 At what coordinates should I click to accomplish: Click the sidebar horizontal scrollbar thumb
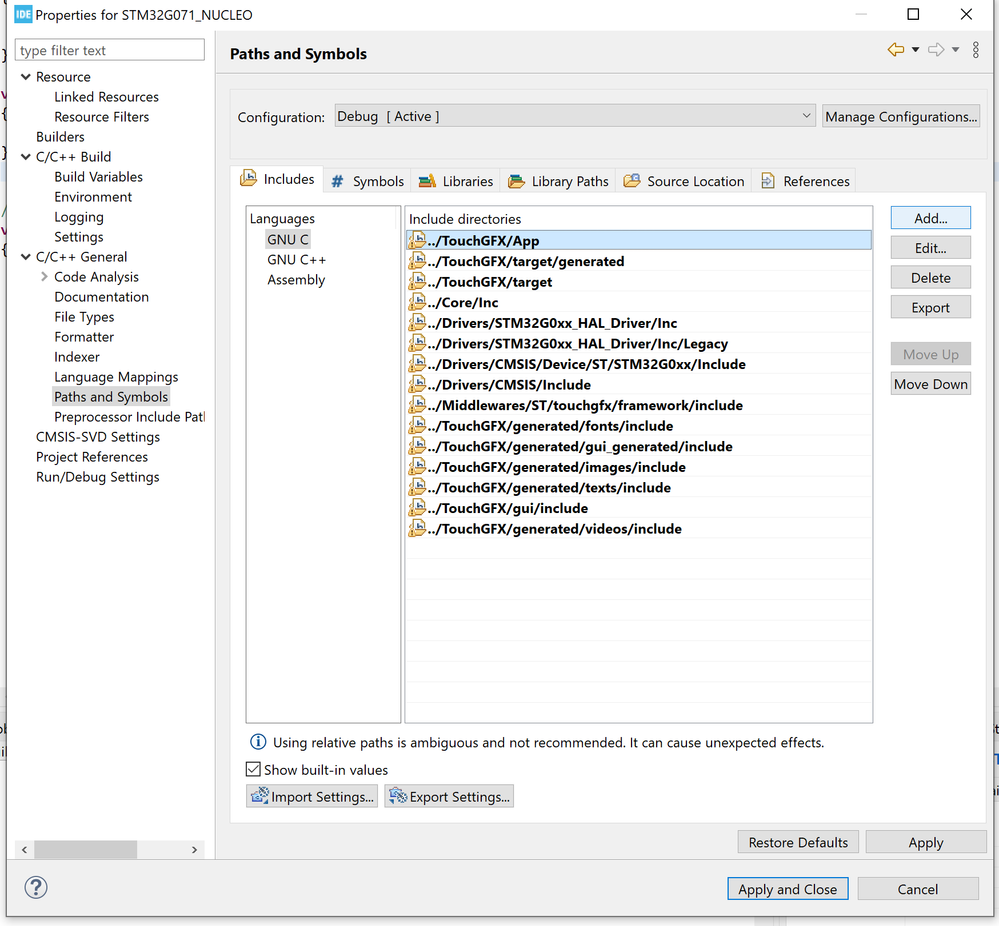[85, 850]
